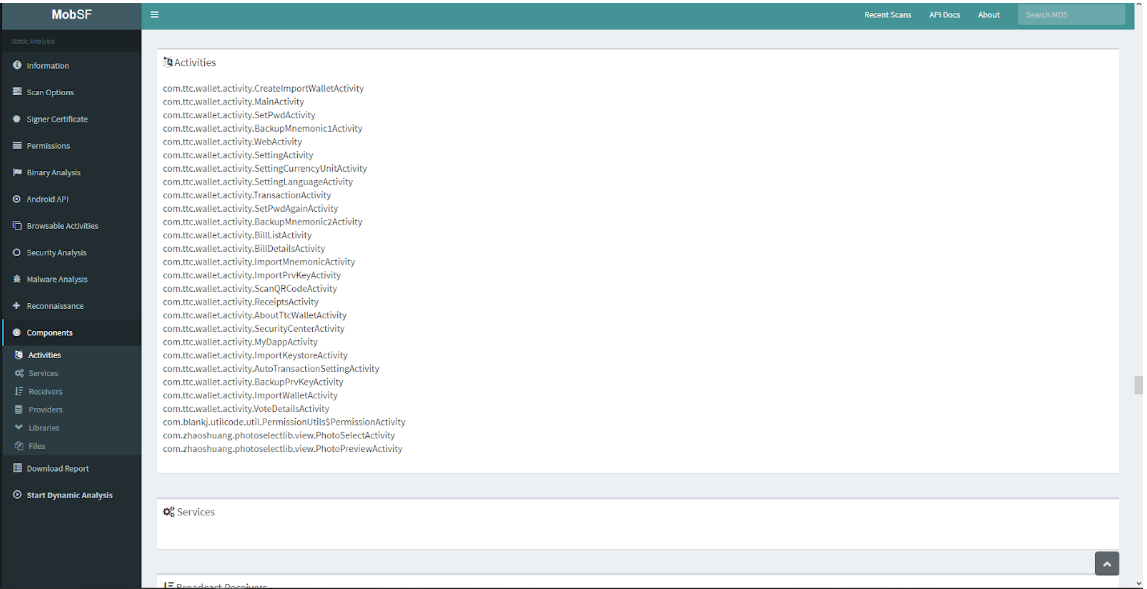Viewport: 1147px width, 589px height.
Task: Click the Scan Options icon
Action: 18,92
